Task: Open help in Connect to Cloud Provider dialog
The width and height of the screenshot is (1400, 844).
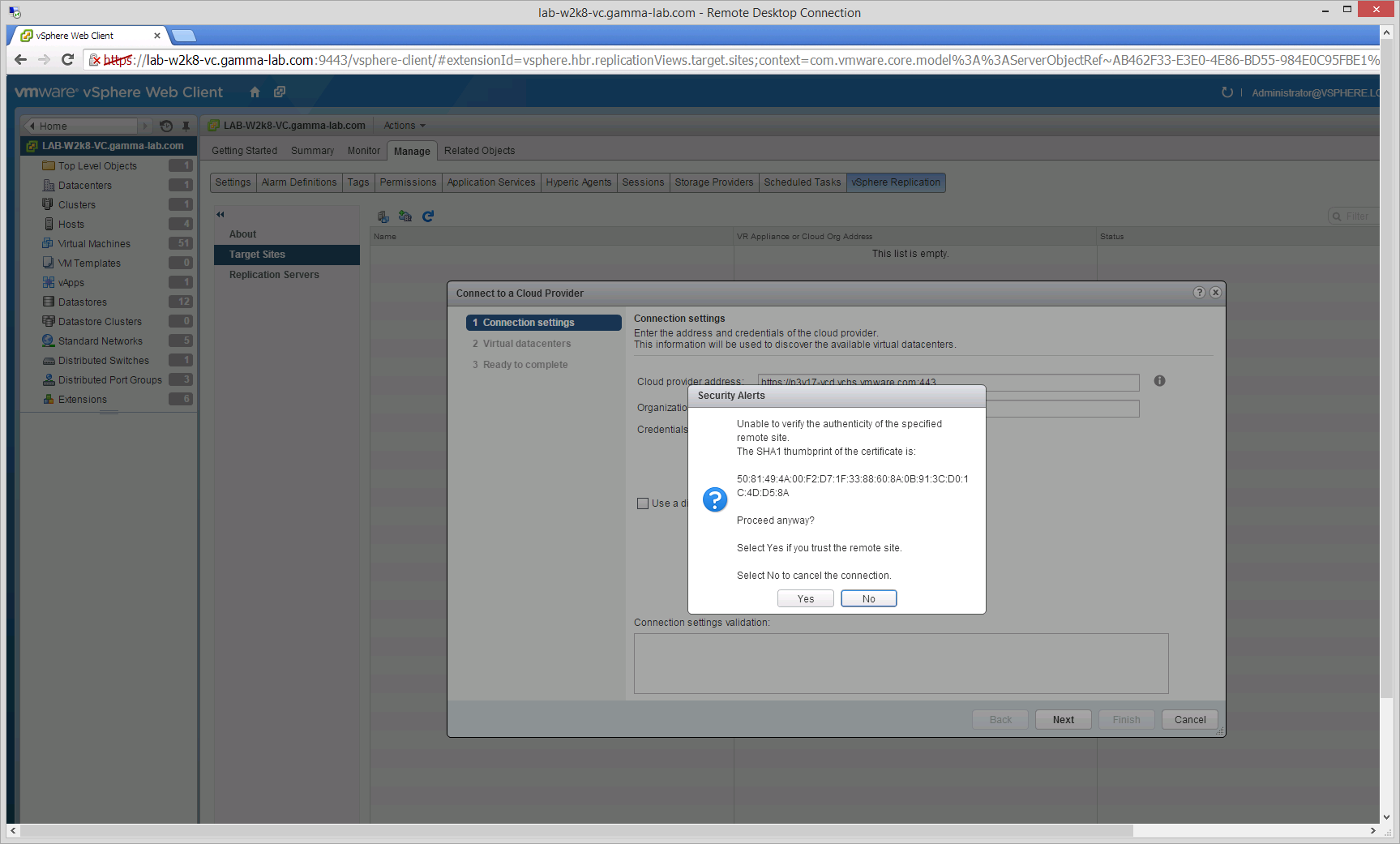Action: click(1199, 293)
